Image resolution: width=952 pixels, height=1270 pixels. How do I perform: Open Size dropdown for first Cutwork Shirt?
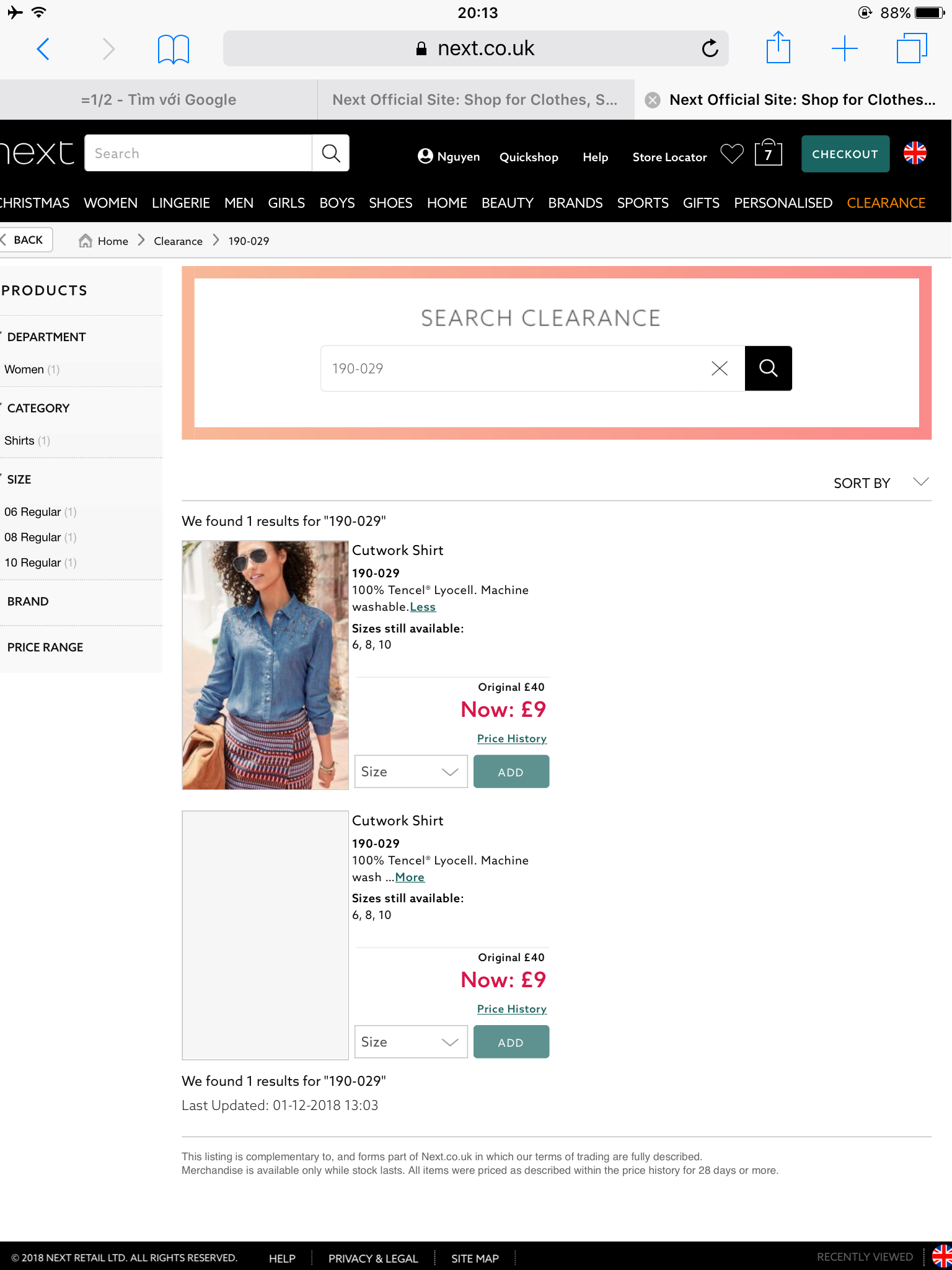[x=410, y=772]
